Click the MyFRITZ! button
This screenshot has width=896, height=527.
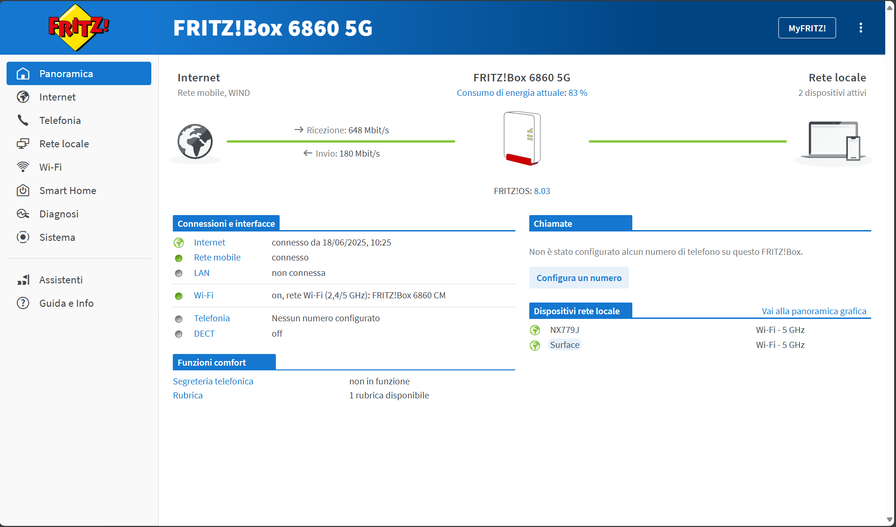[807, 28]
